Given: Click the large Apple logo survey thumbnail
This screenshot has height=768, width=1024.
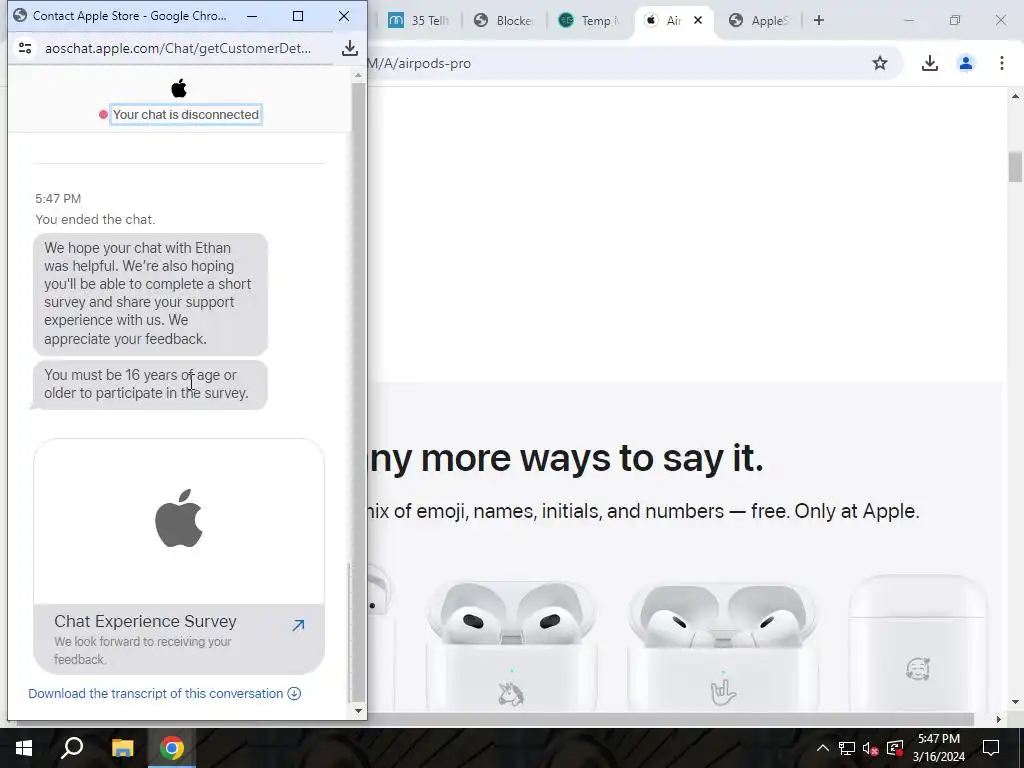Looking at the screenshot, I should point(179,518).
